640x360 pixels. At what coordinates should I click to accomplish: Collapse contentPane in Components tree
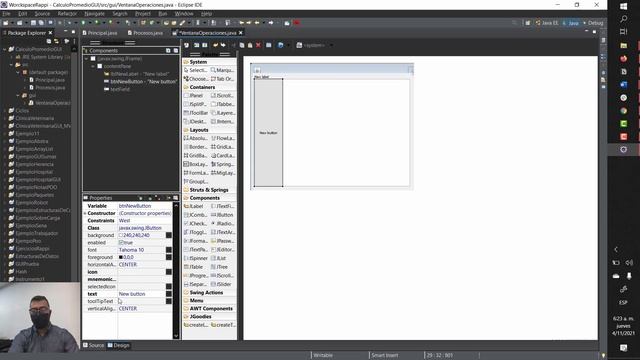(93, 66)
